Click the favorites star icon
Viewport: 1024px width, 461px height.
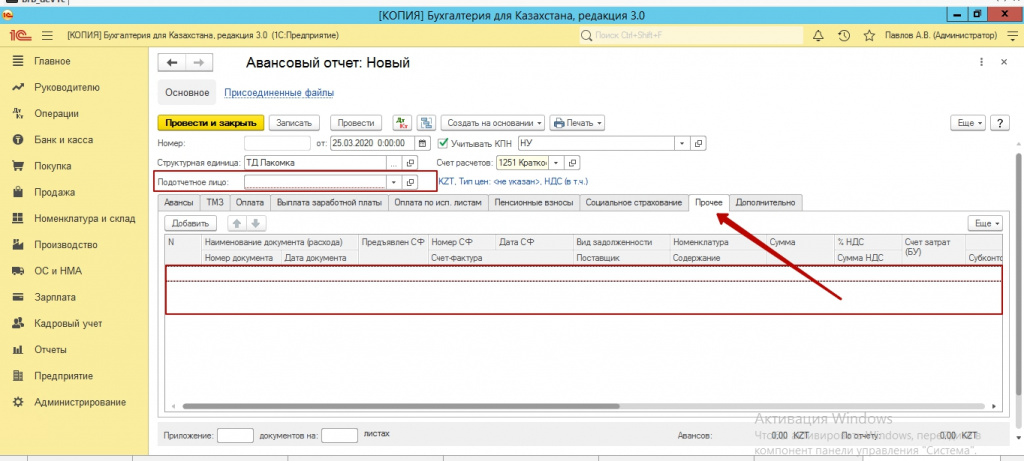tap(868, 35)
